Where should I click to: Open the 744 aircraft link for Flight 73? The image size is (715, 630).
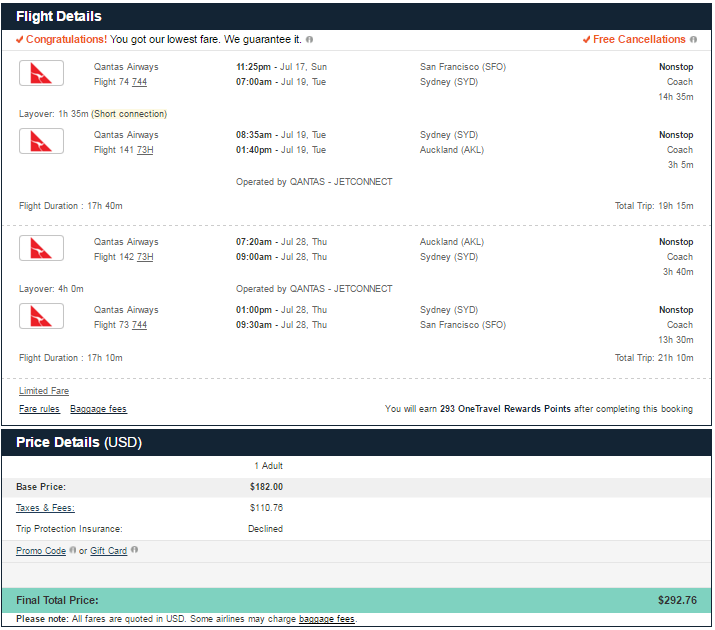click(x=140, y=325)
